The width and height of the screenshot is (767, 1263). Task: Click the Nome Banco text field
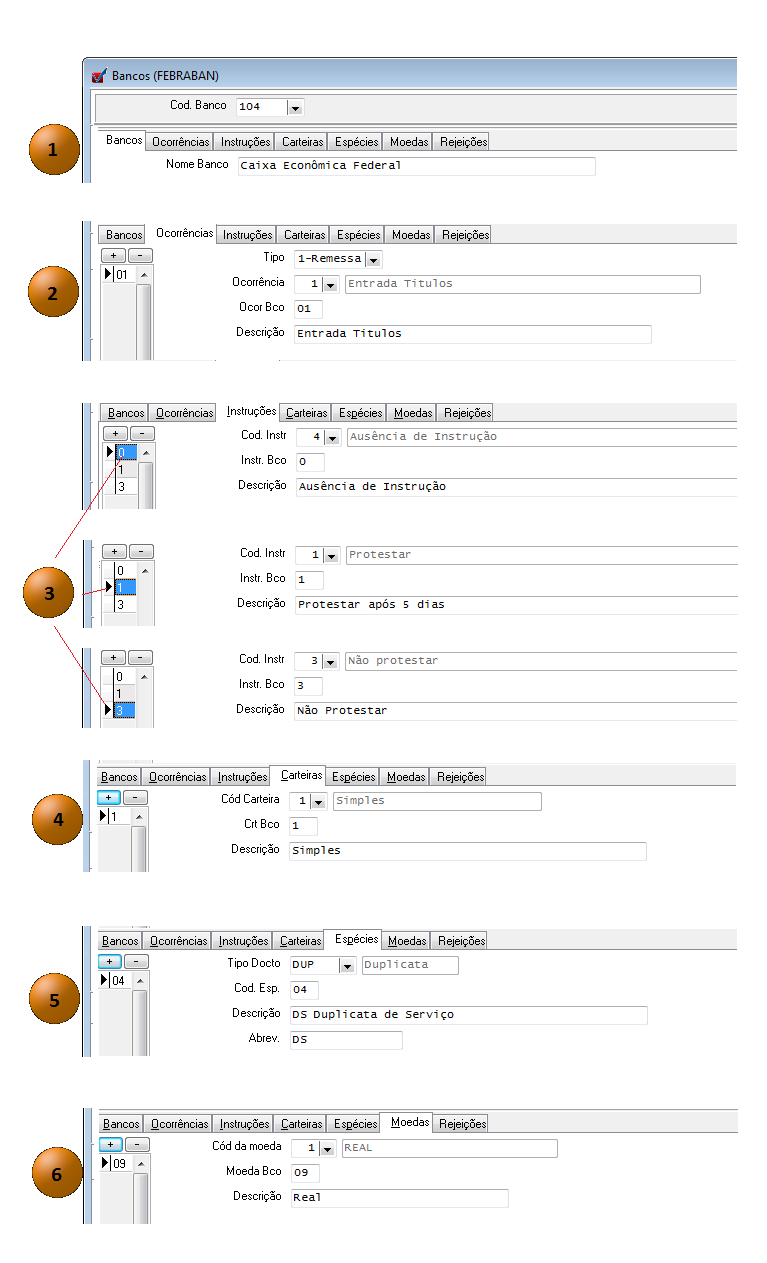[416, 166]
